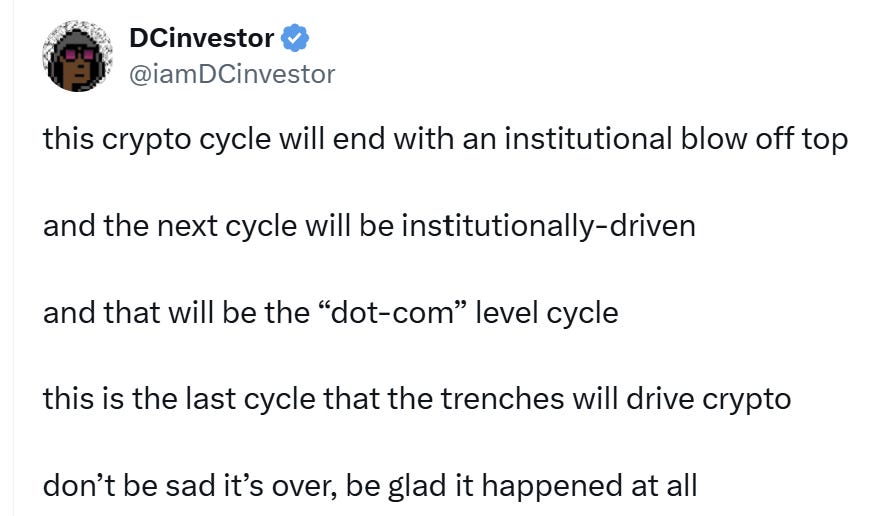
Task: Open the @iamDCinvestor handle link
Action: coord(232,74)
